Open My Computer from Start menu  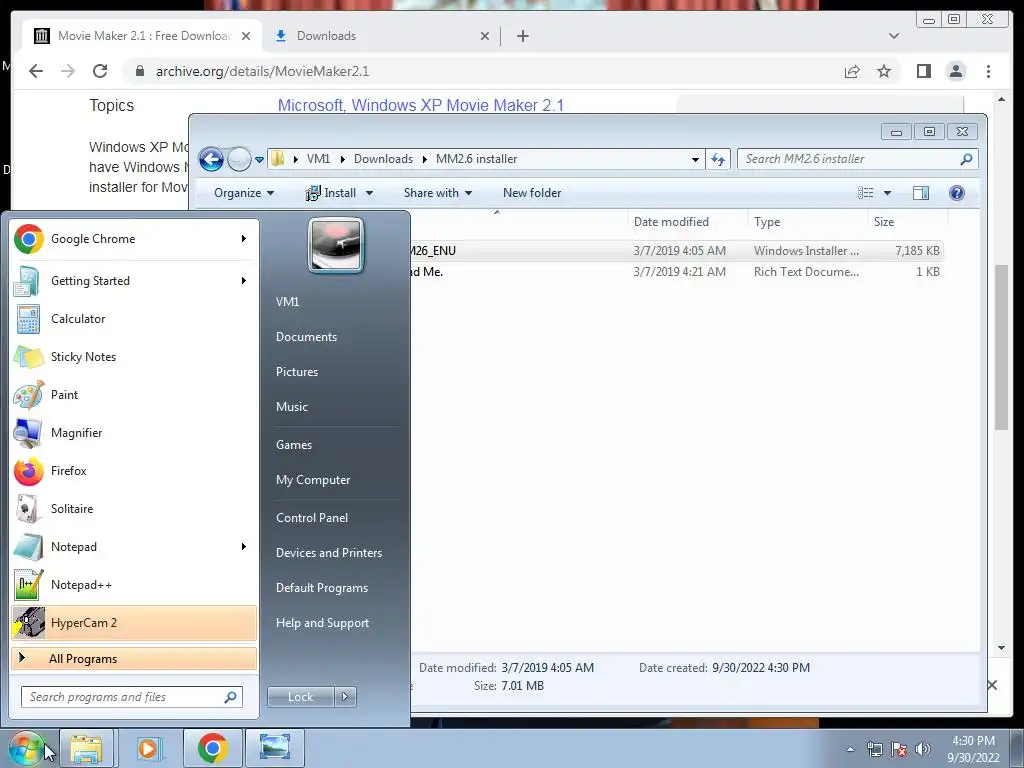[x=313, y=480]
